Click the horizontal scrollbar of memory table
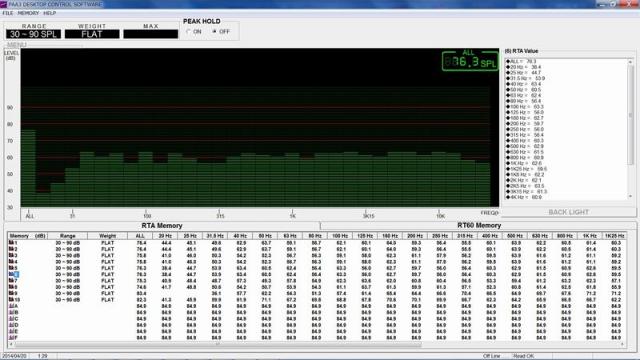Image resolution: width=640 pixels, height=360 pixels. click(317, 345)
